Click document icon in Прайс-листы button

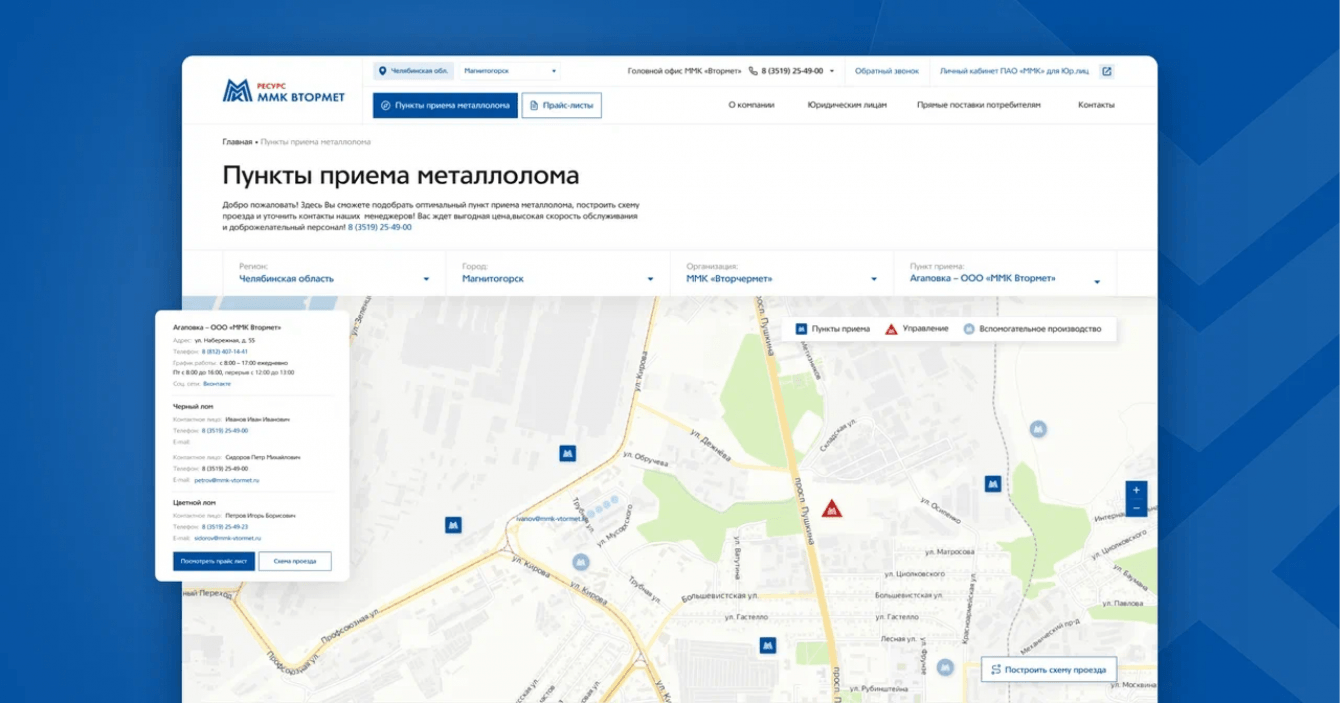[534, 105]
